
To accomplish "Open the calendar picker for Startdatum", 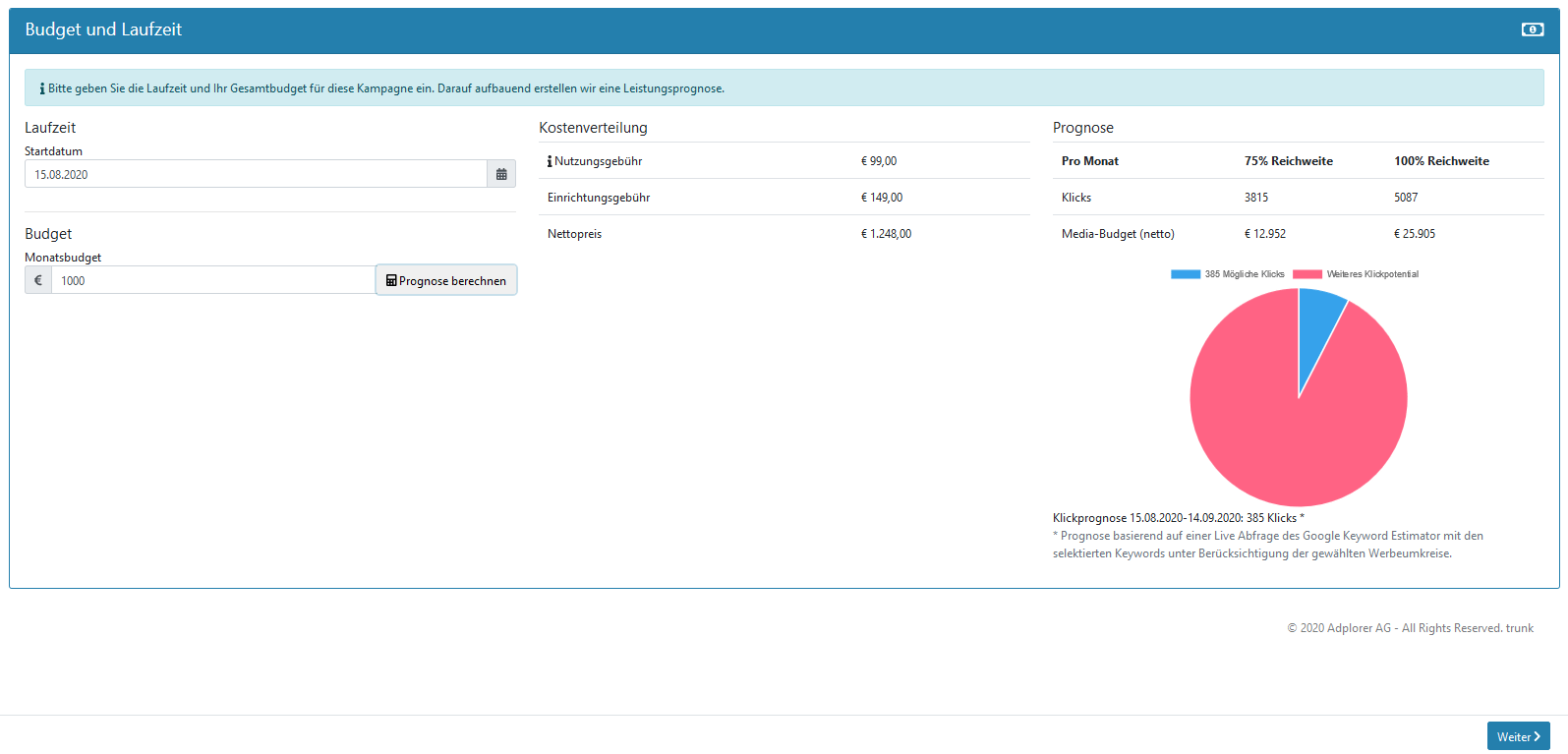I will pos(501,174).
